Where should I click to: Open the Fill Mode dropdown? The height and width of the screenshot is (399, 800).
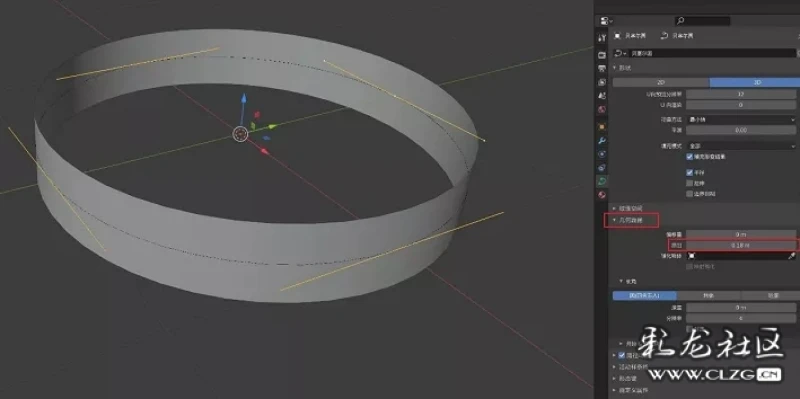(741, 145)
